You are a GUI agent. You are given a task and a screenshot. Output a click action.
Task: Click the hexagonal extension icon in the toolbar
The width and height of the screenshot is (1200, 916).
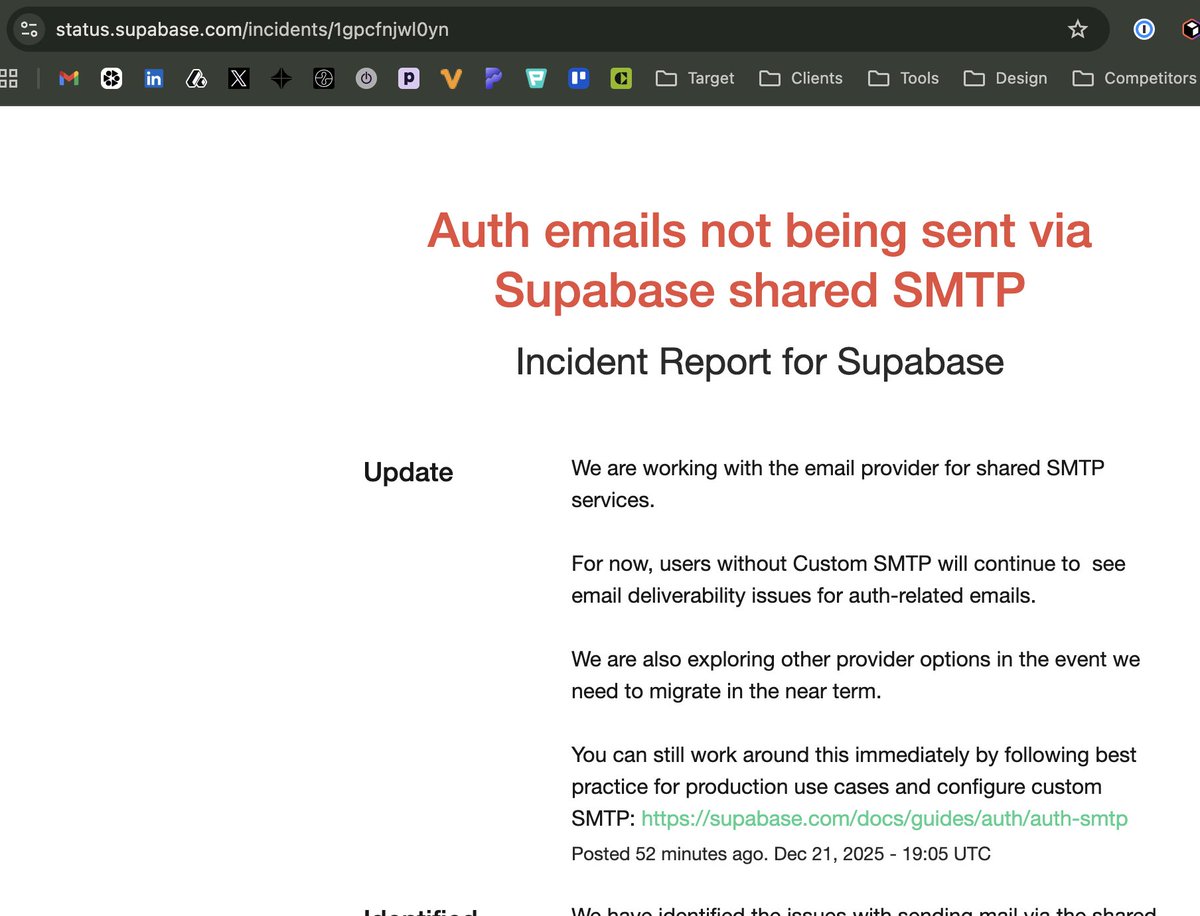tap(1191, 29)
